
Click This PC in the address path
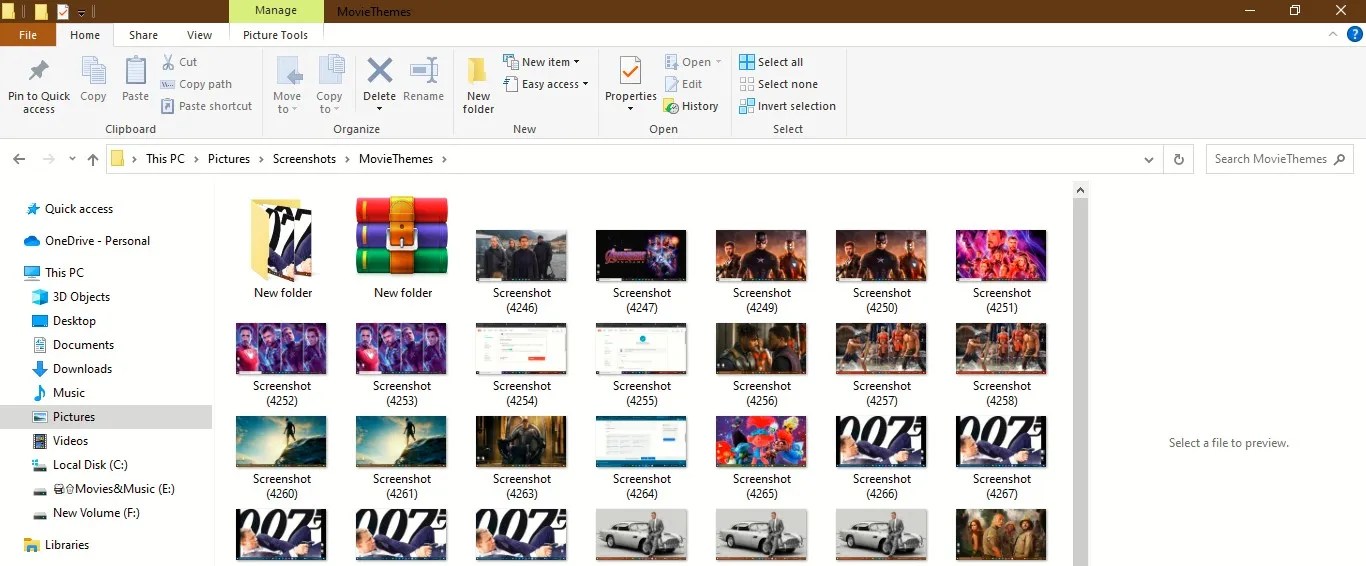(165, 159)
